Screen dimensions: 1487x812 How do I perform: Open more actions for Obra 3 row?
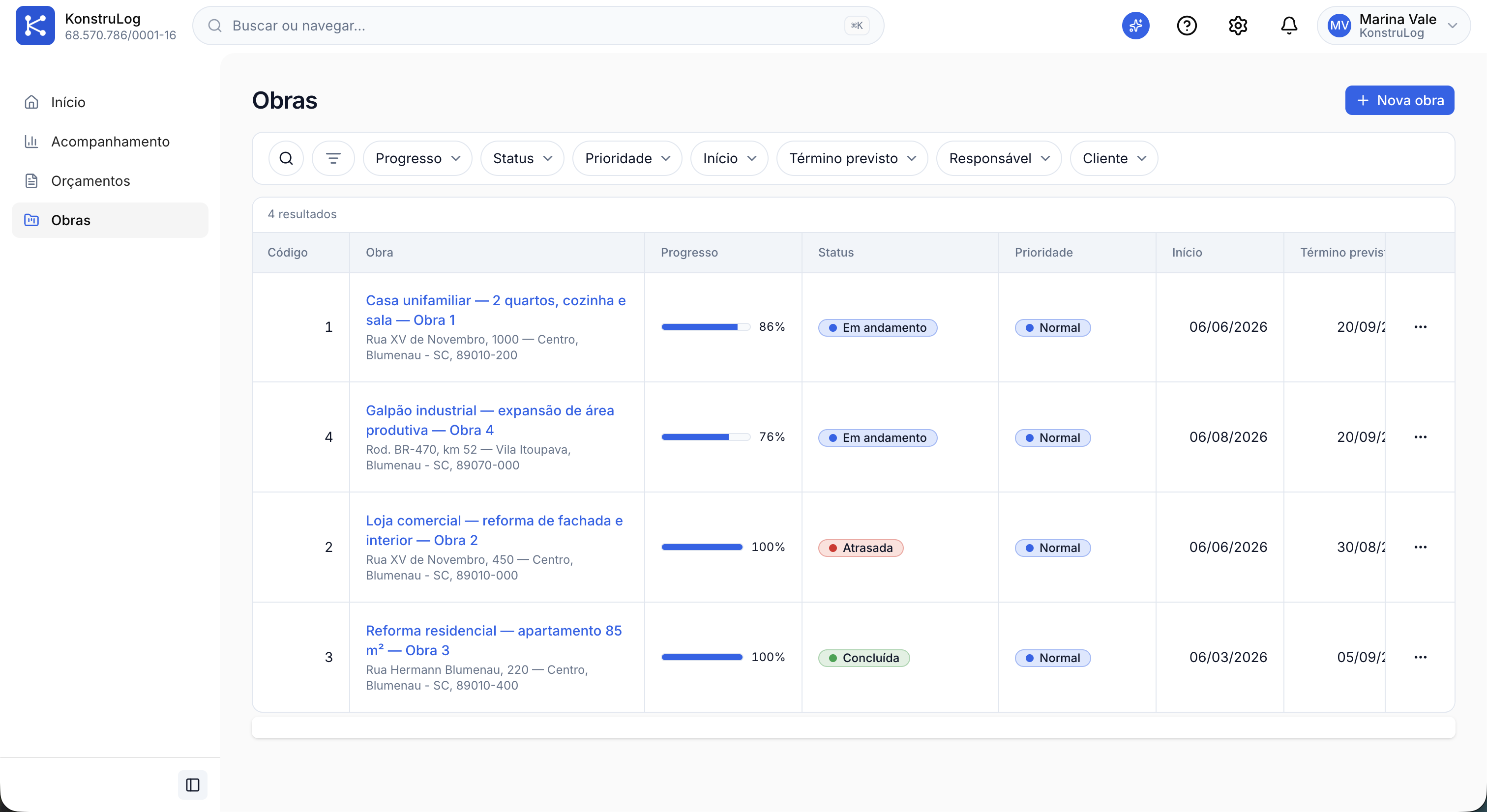1420,657
